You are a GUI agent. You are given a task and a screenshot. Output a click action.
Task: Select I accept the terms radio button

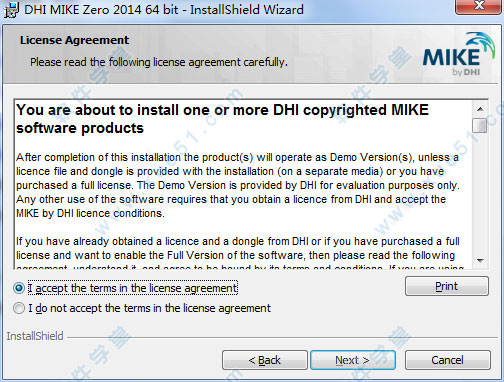click(19, 288)
